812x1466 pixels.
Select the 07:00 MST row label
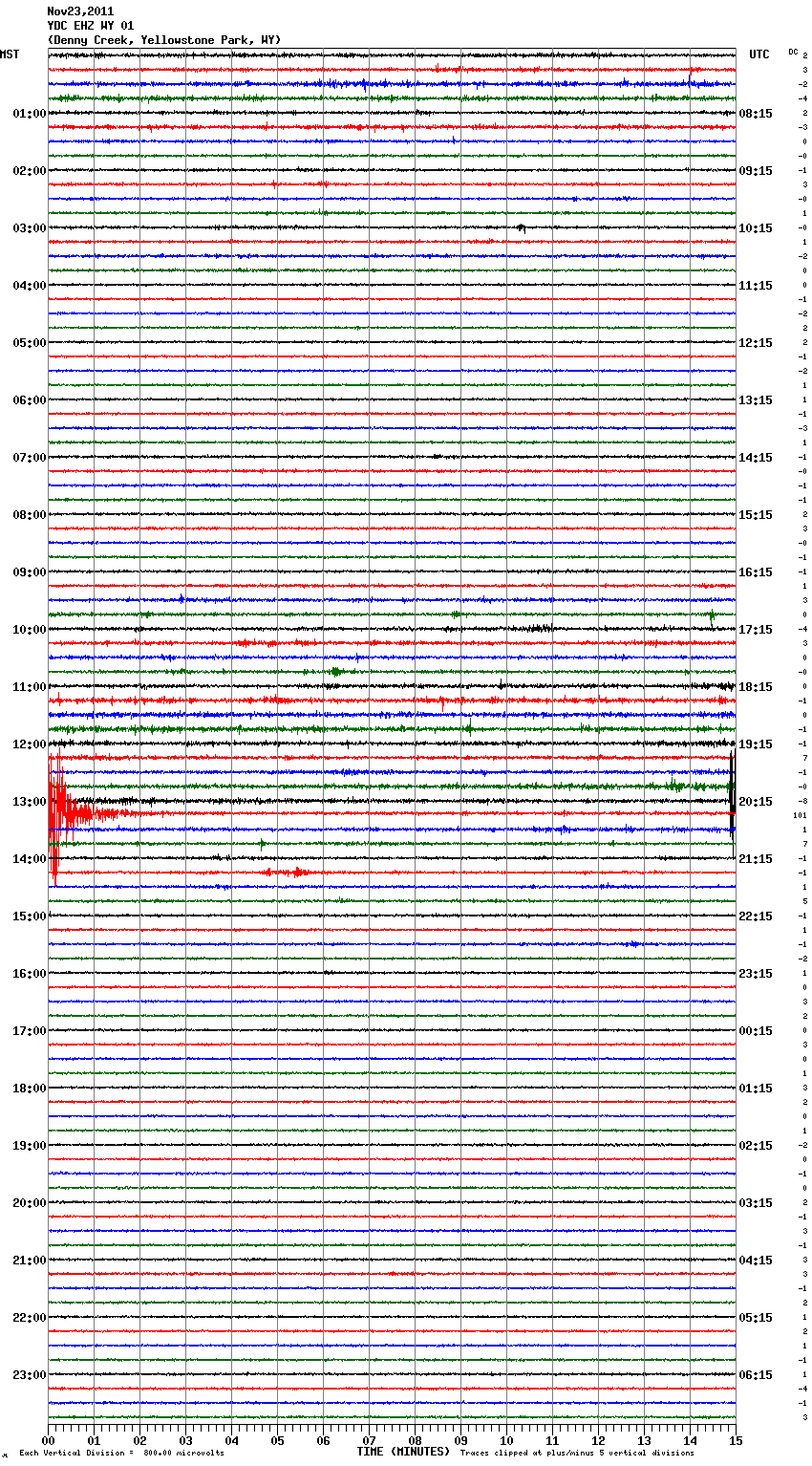(x=30, y=458)
